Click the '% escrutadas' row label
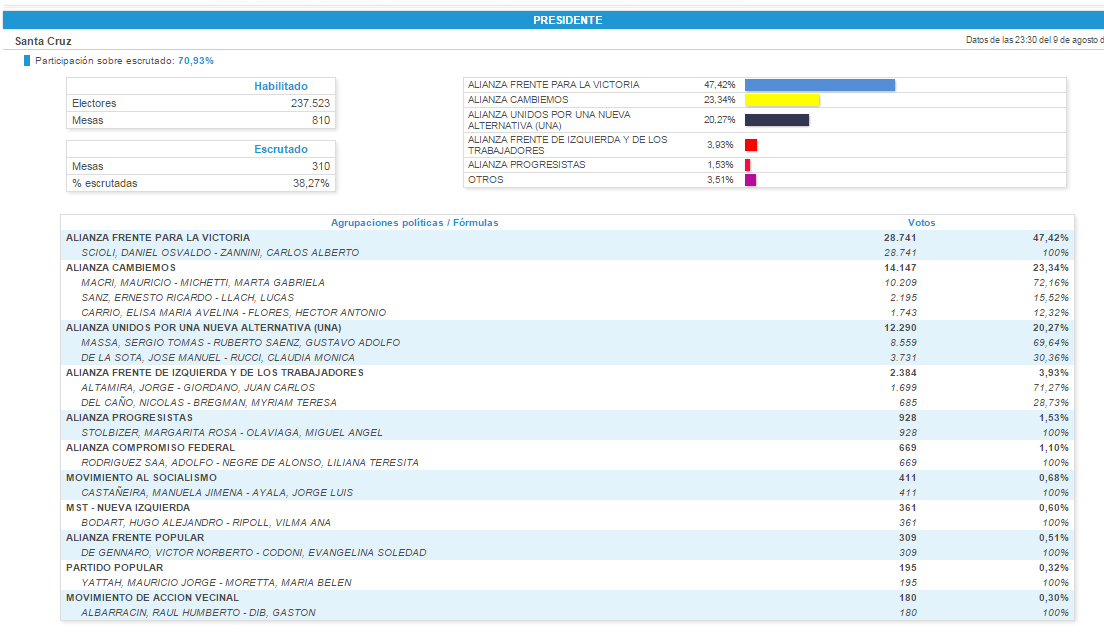This screenshot has height=633, width=1104. tap(105, 183)
